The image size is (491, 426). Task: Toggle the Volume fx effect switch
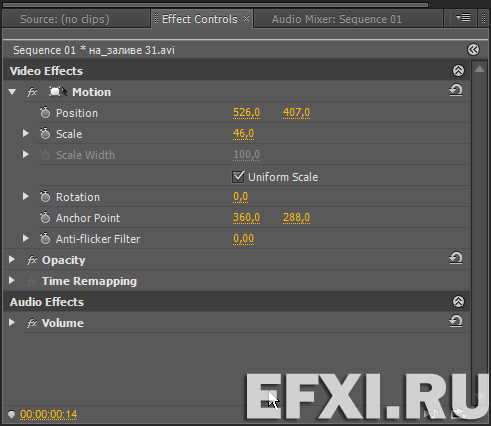pyautogui.click(x=32, y=323)
